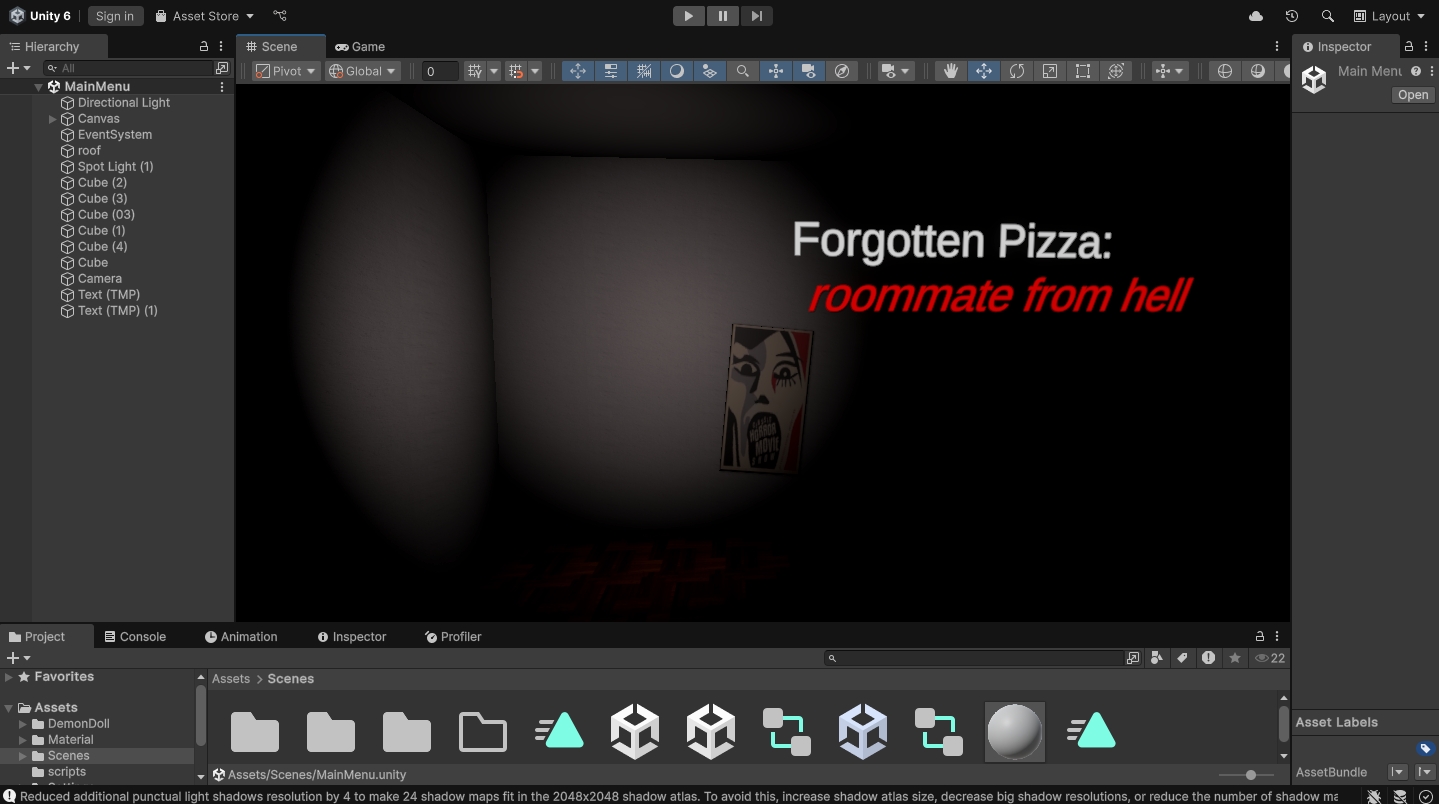Click the Sign in button
Viewport: 1439px width, 804px height.
pyautogui.click(x=115, y=15)
